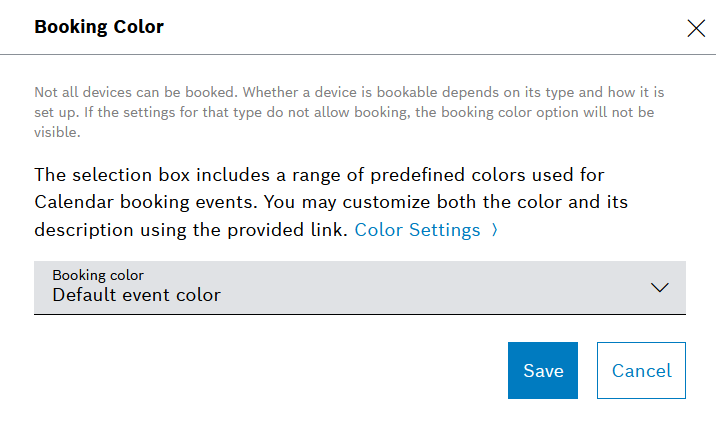
Task: Save the booking color selection
Action: pyautogui.click(x=543, y=371)
